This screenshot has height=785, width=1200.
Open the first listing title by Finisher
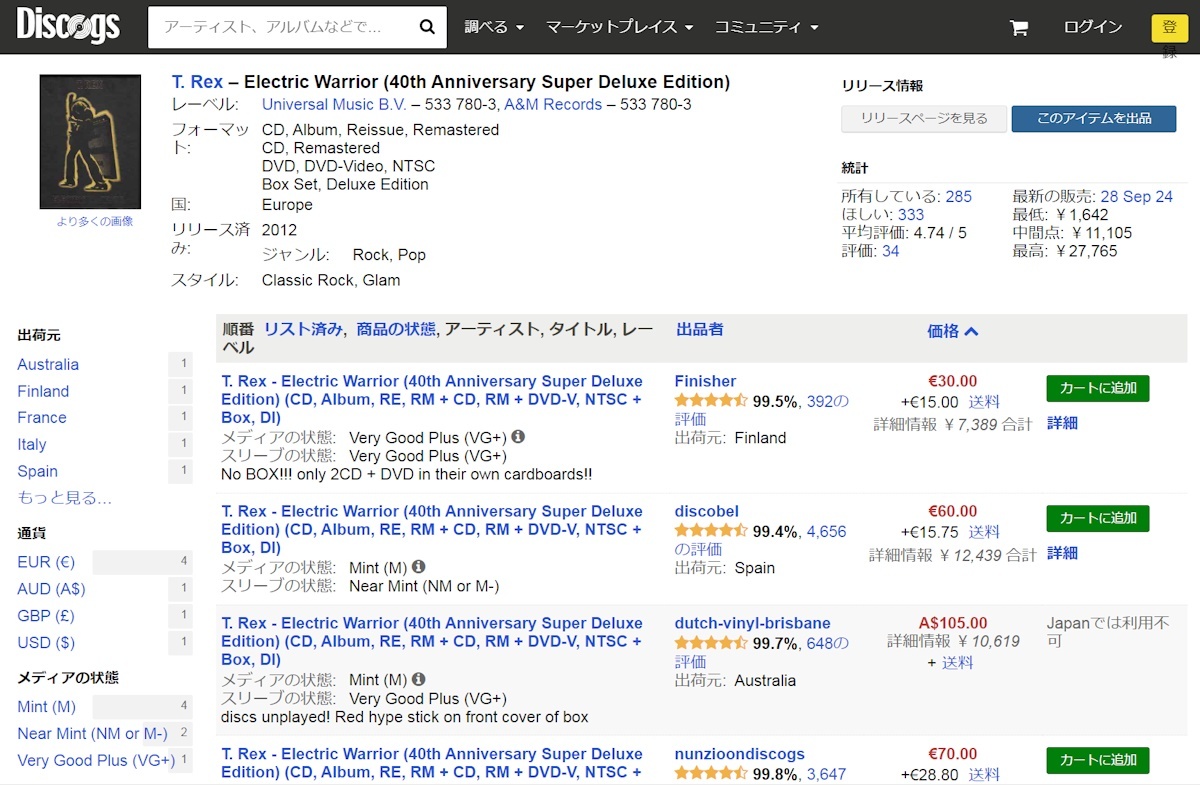pos(432,399)
